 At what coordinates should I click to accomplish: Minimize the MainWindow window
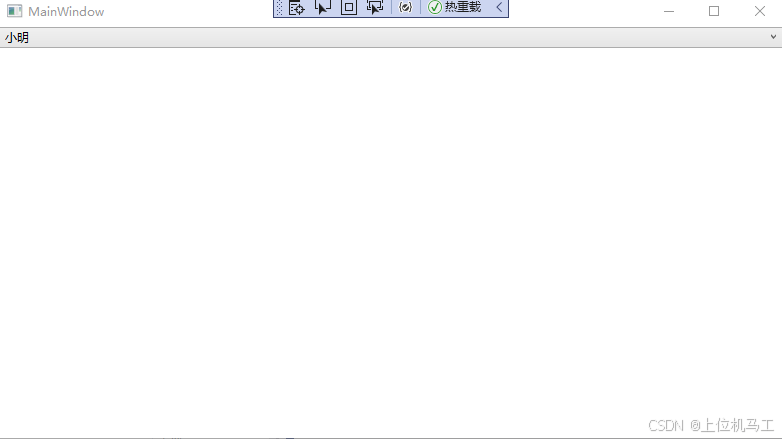(669, 11)
